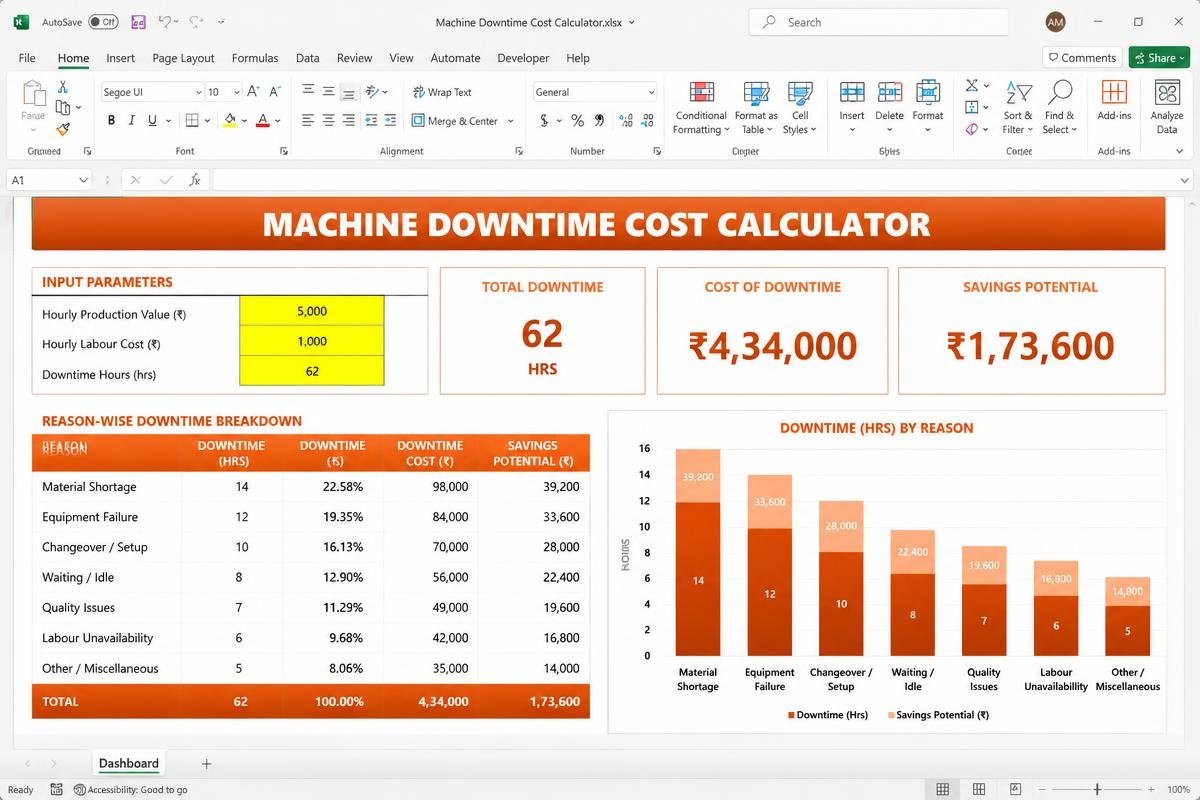
Task: Align text to center
Action: click(x=328, y=120)
